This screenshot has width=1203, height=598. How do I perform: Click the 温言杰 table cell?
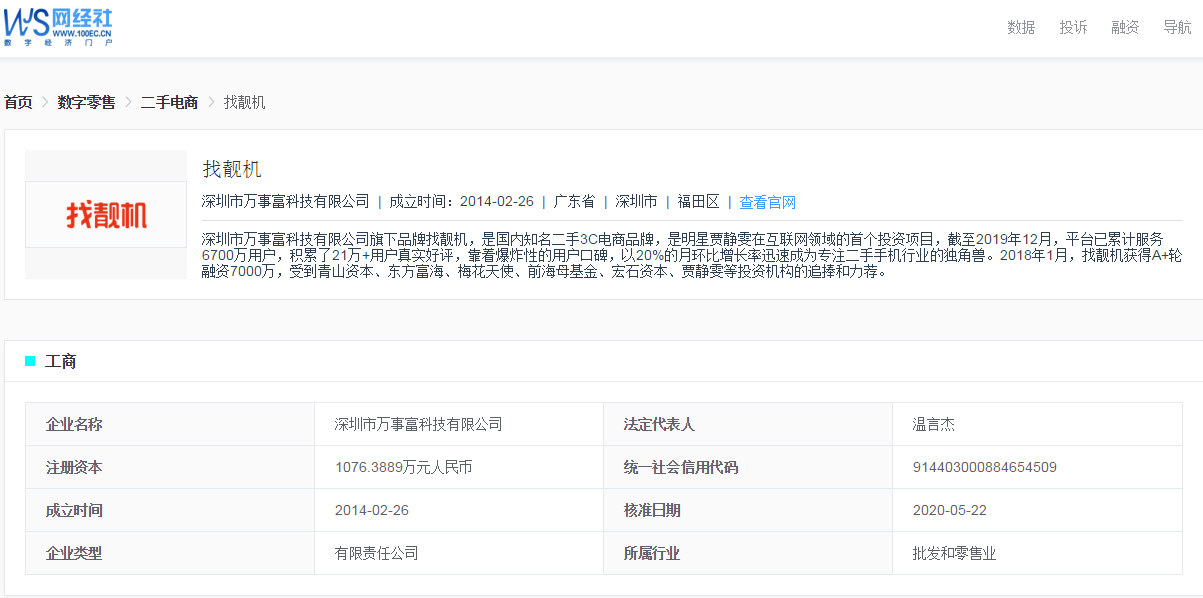coord(934,424)
